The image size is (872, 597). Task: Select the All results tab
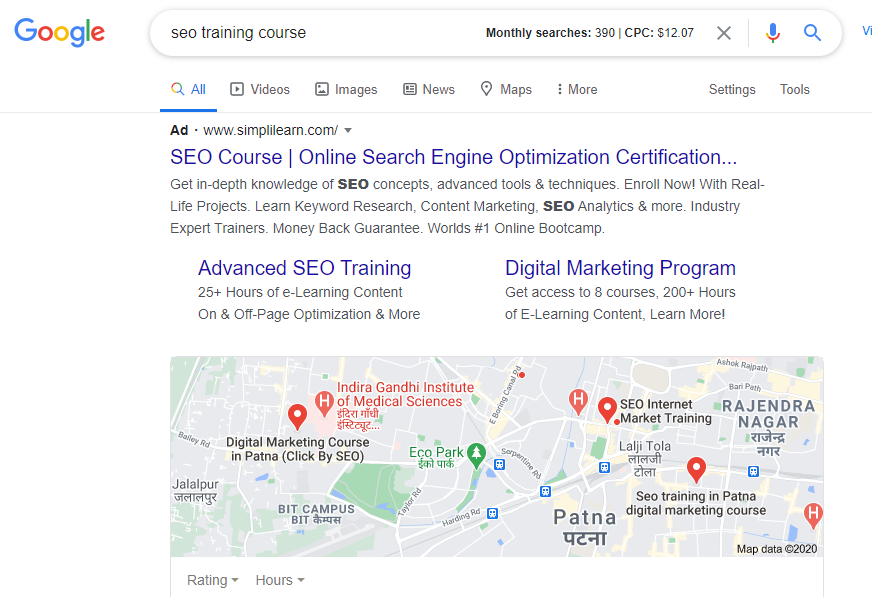189,89
